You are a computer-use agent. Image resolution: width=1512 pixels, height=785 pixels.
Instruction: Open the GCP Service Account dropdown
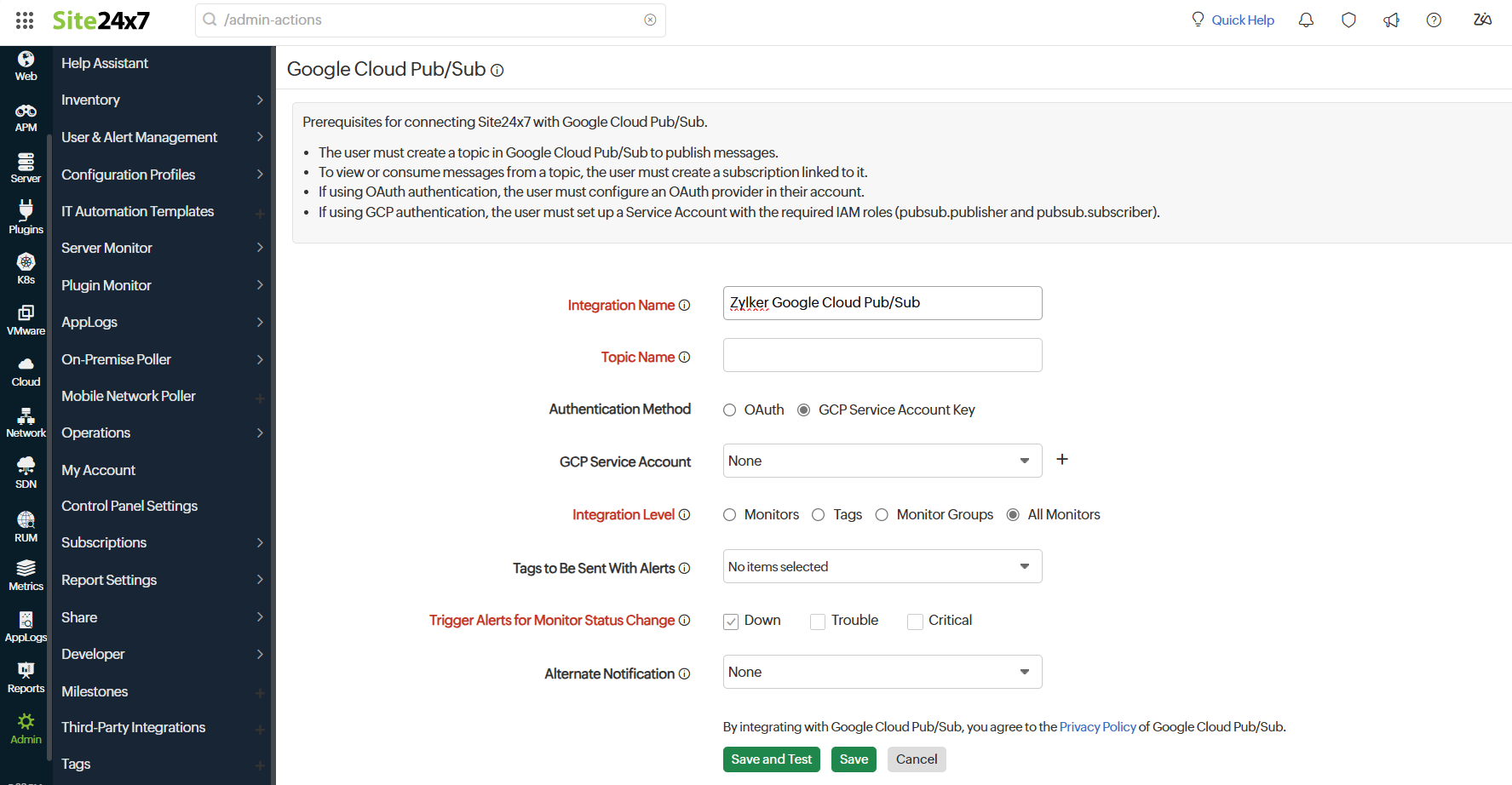(x=882, y=461)
